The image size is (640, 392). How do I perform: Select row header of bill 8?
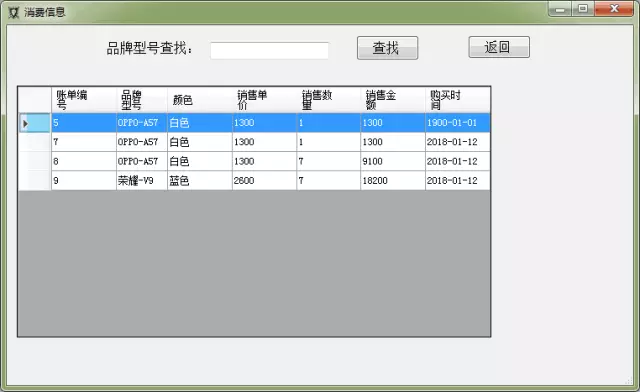[35, 161]
